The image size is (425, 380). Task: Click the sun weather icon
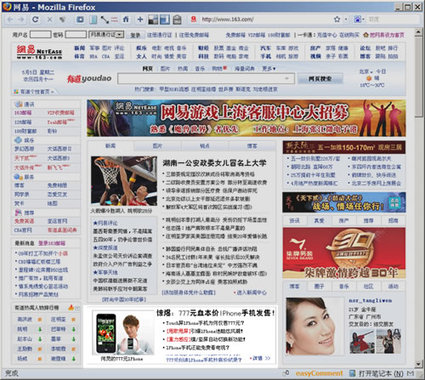click(369, 78)
